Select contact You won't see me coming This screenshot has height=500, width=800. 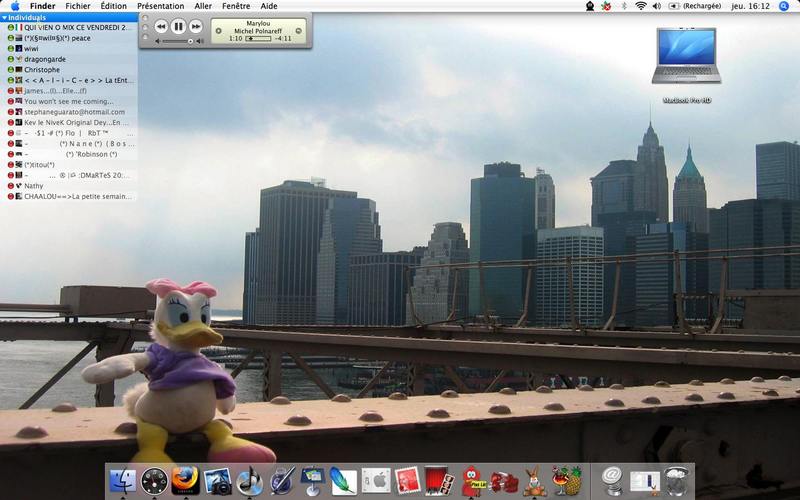pyautogui.click(x=69, y=102)
